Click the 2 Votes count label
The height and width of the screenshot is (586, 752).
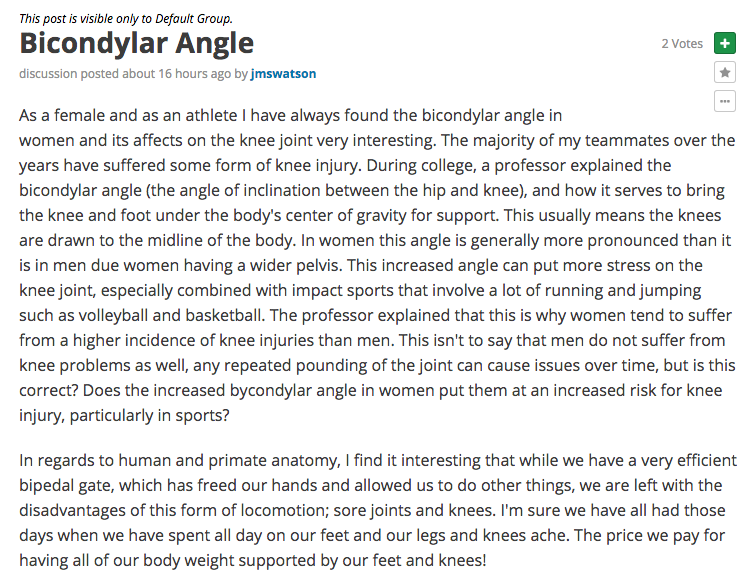682,44
